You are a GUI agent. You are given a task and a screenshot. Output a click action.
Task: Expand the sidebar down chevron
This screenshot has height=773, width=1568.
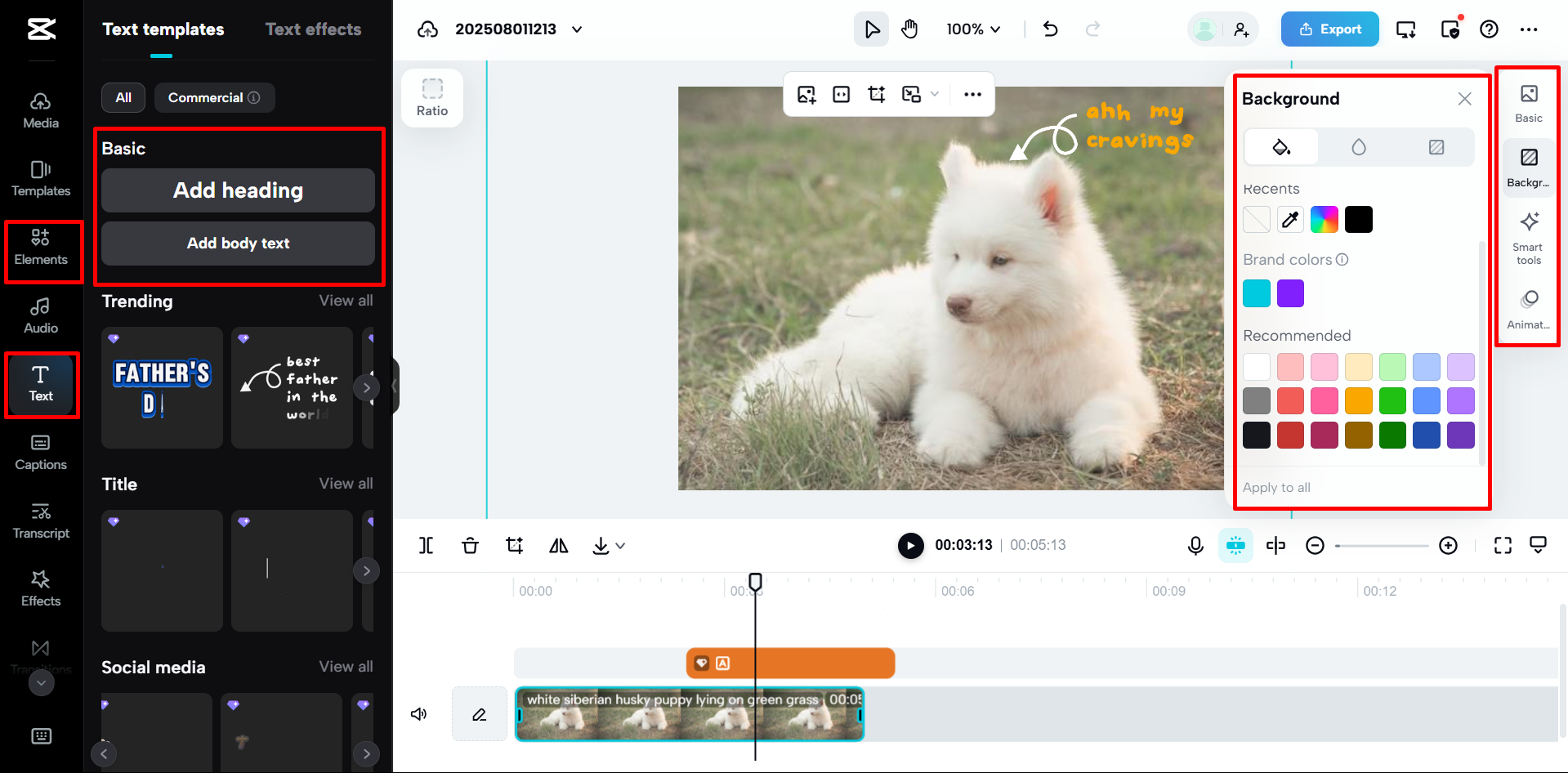pos(41,682)
